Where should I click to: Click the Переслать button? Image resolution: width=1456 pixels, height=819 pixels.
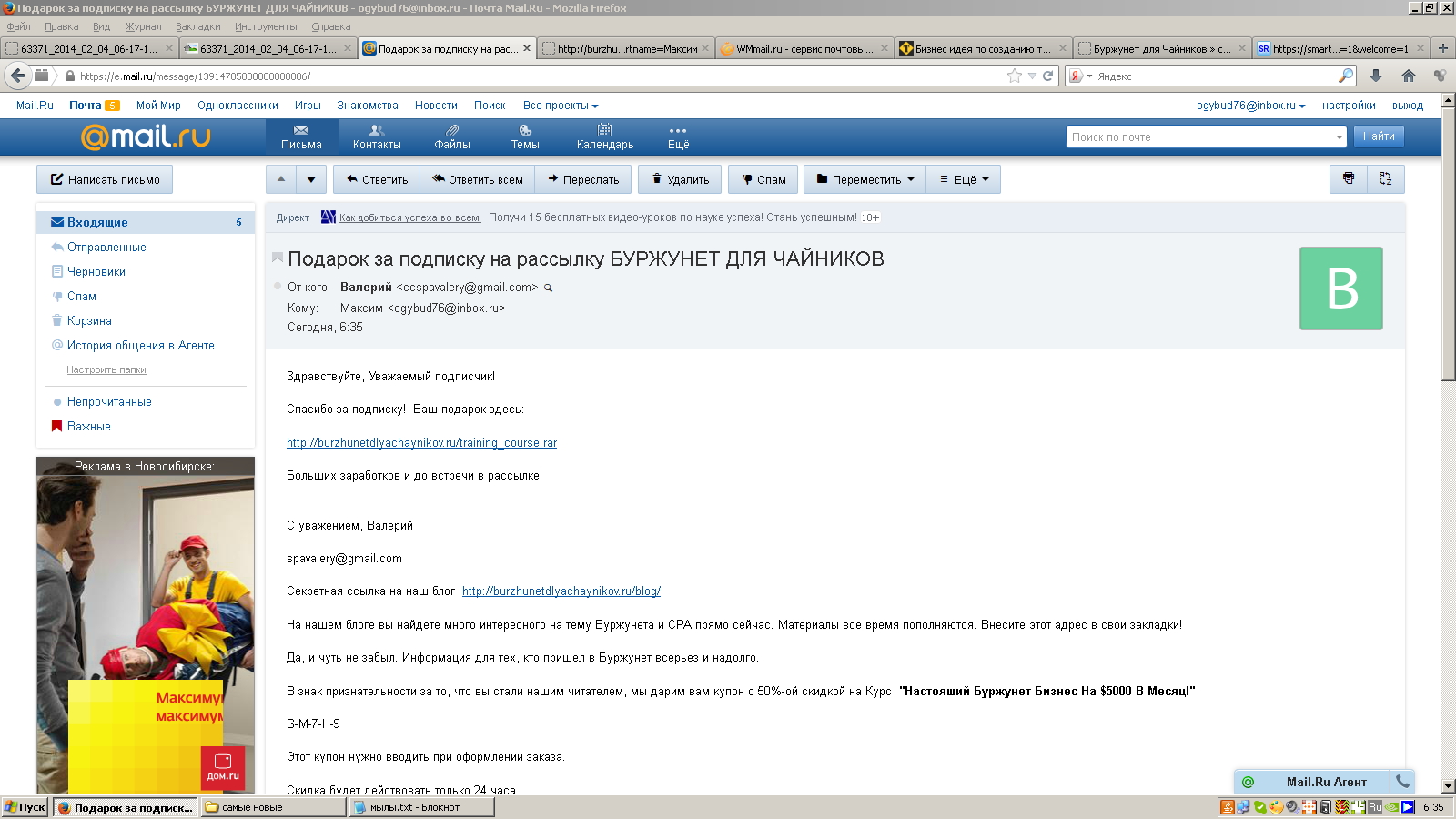tap(583, 179)
